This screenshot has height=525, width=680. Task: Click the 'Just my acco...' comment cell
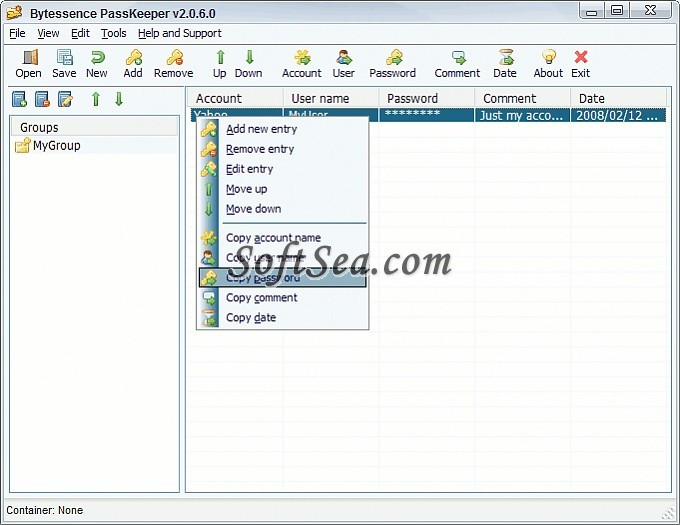(522, 115)
